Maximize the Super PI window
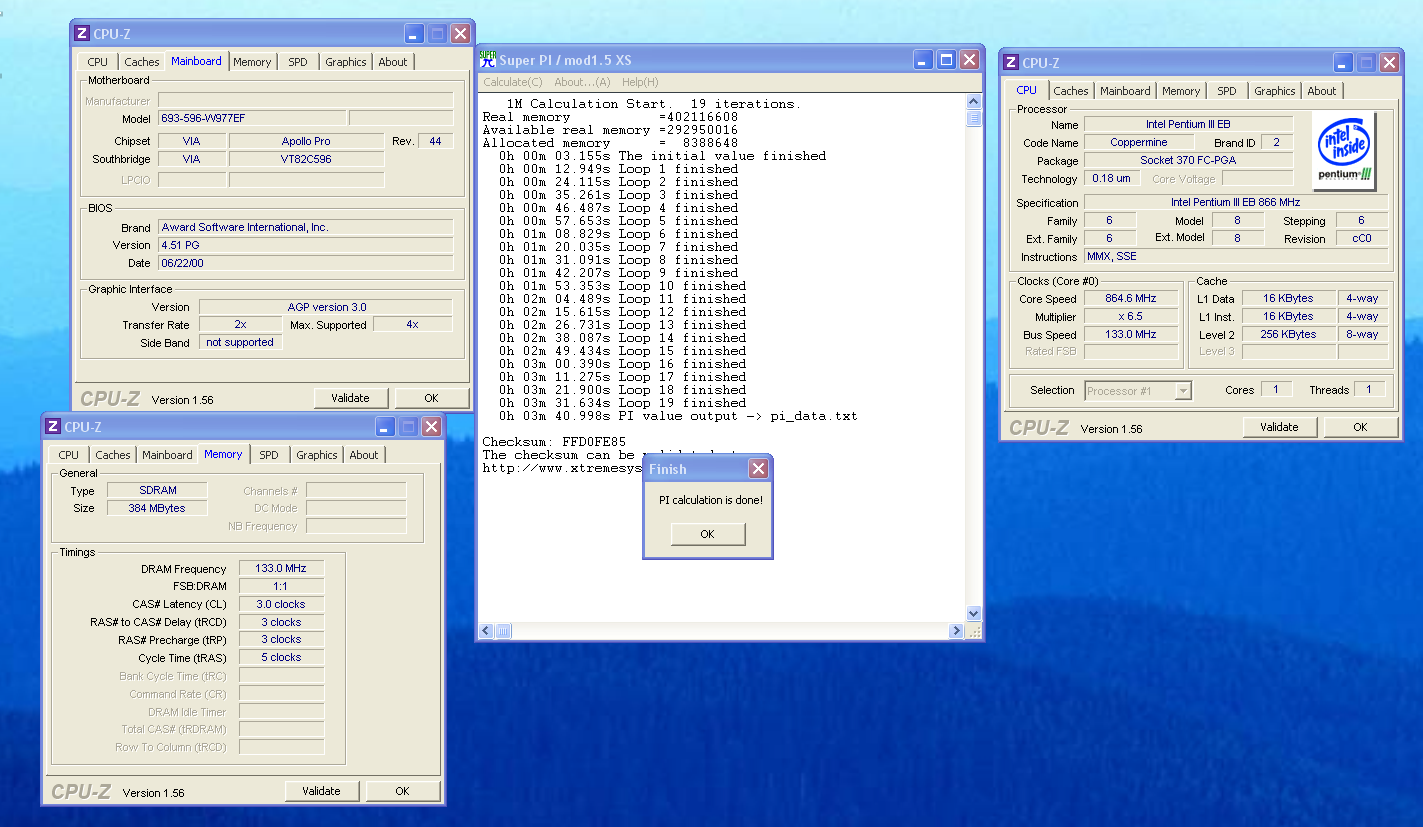This screenshot has height=827, width=1423. pos(946,60)
